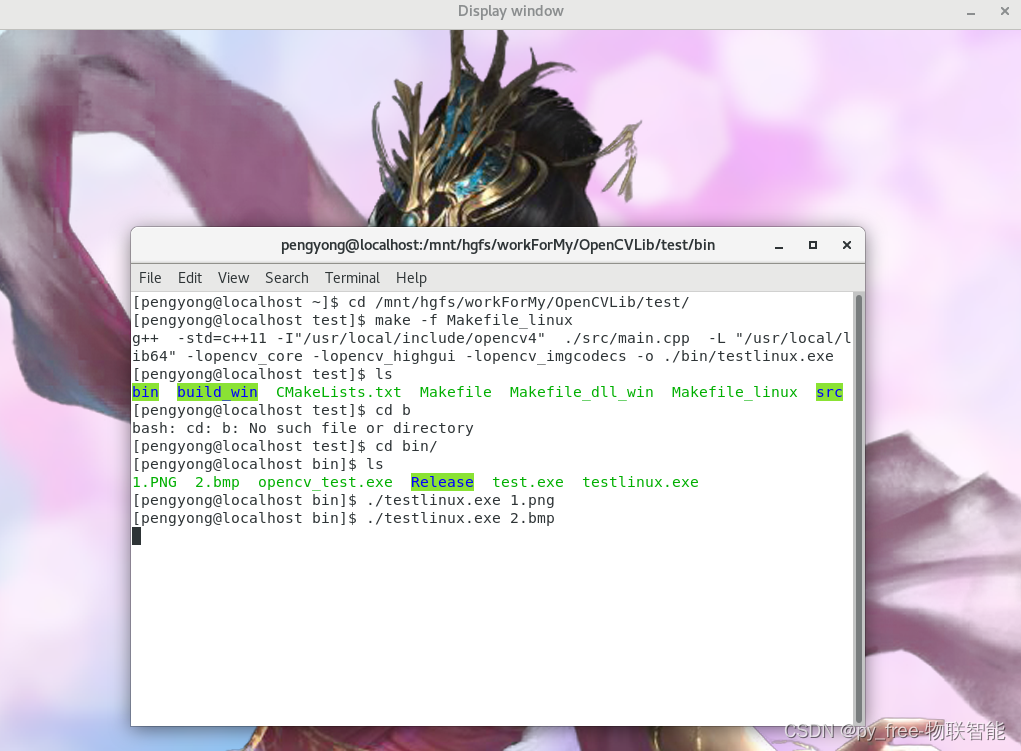Click the 1.PNG file name
Image resolution: width=1021 pixels, height=751 pixels.
click(154, 482)
